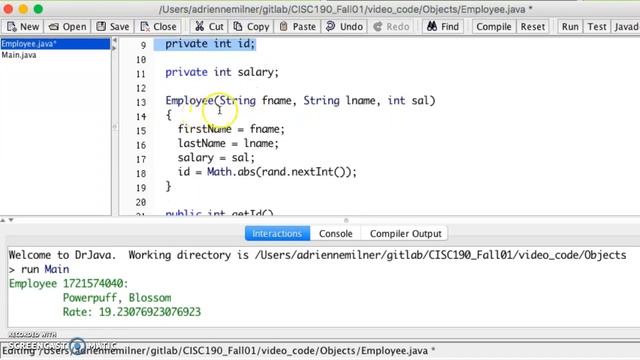
Task: Click the Close document X icon
Action: pos(144,27)
